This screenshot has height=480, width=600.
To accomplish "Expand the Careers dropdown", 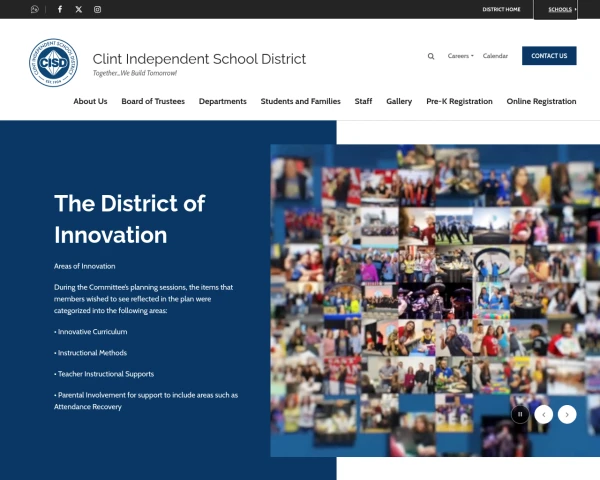I will 460,56.
